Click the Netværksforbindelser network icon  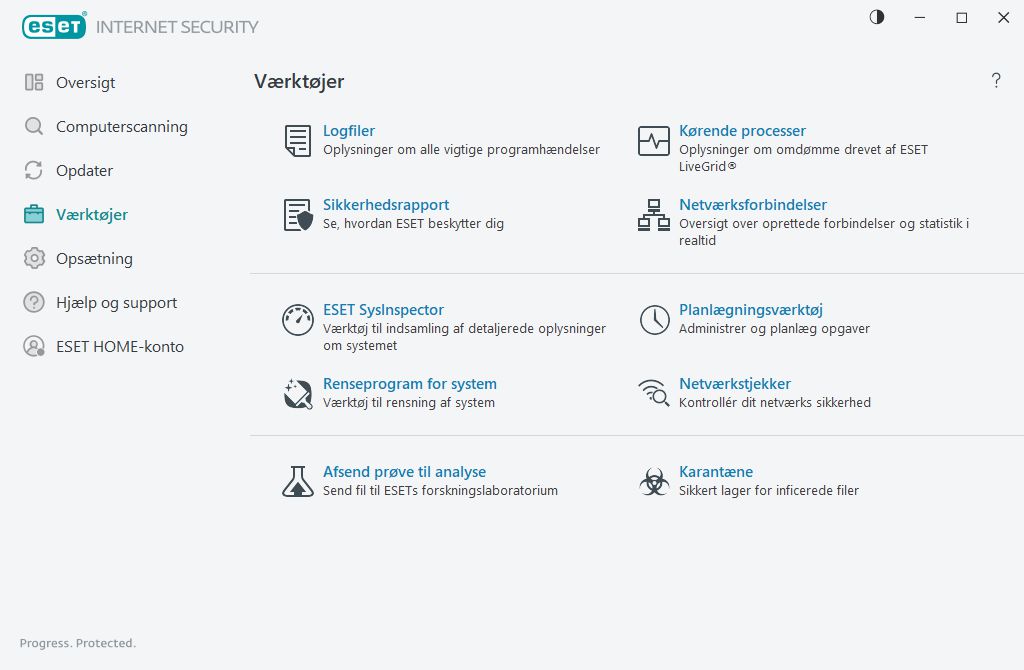[x=654, y=215]
